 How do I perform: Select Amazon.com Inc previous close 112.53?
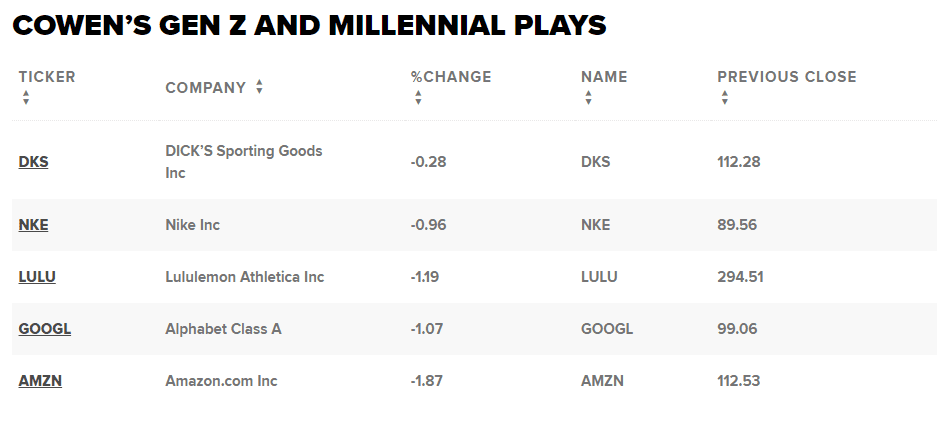click(739, 381)
